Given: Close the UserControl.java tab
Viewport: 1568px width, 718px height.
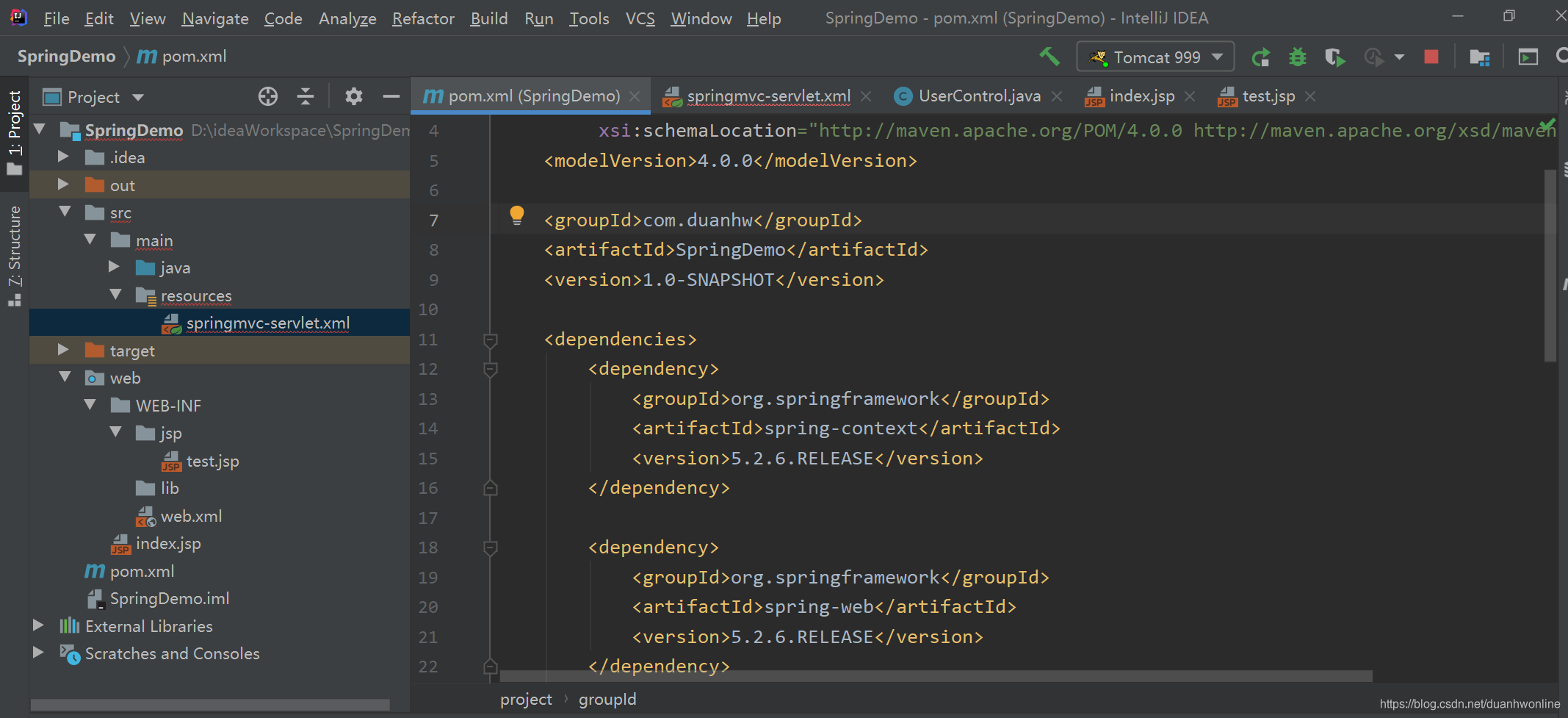Looking at the screenshot, I should point(1057,96).
